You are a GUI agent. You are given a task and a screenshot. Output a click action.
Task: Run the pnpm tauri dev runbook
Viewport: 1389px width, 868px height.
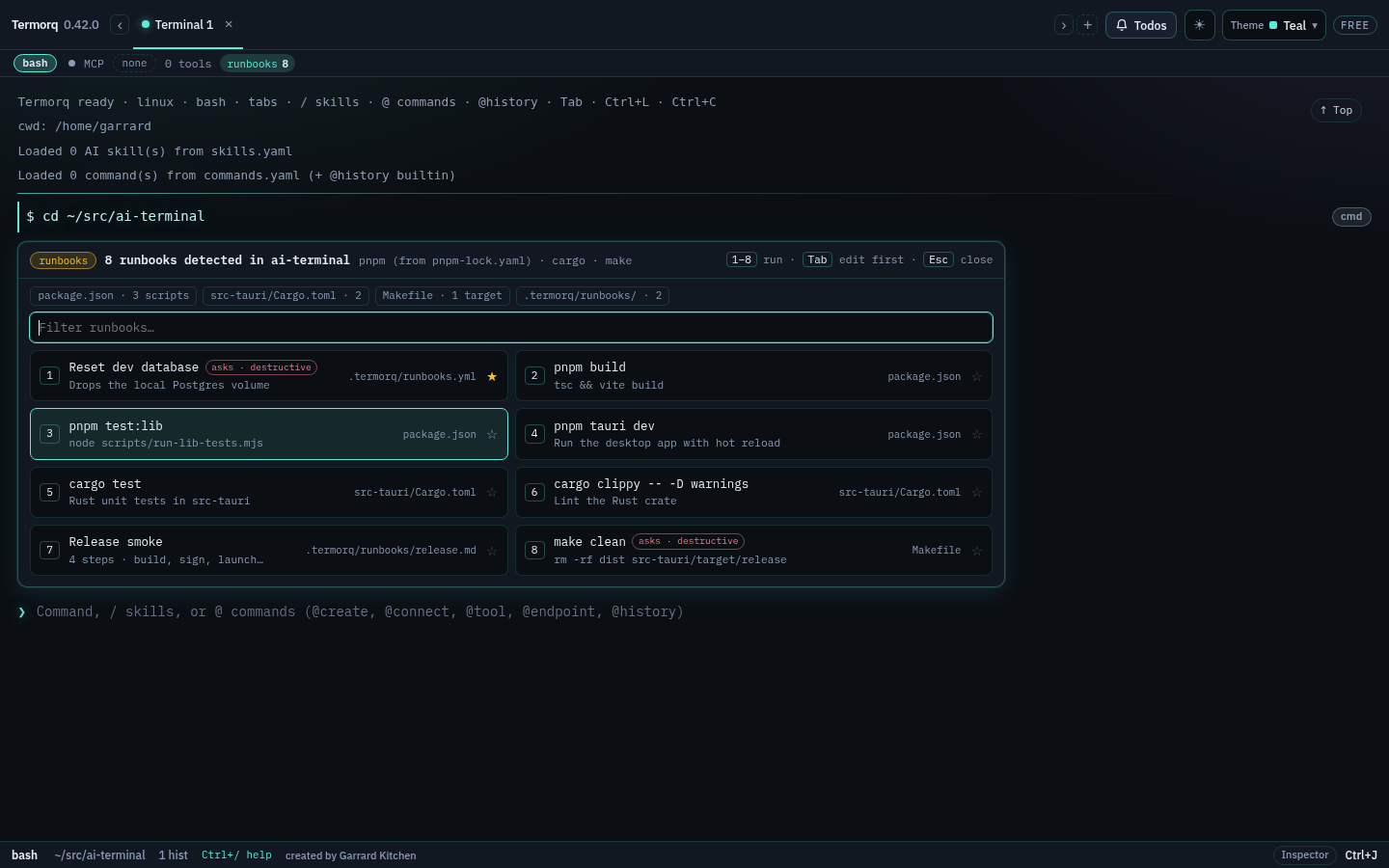(753, 434)
